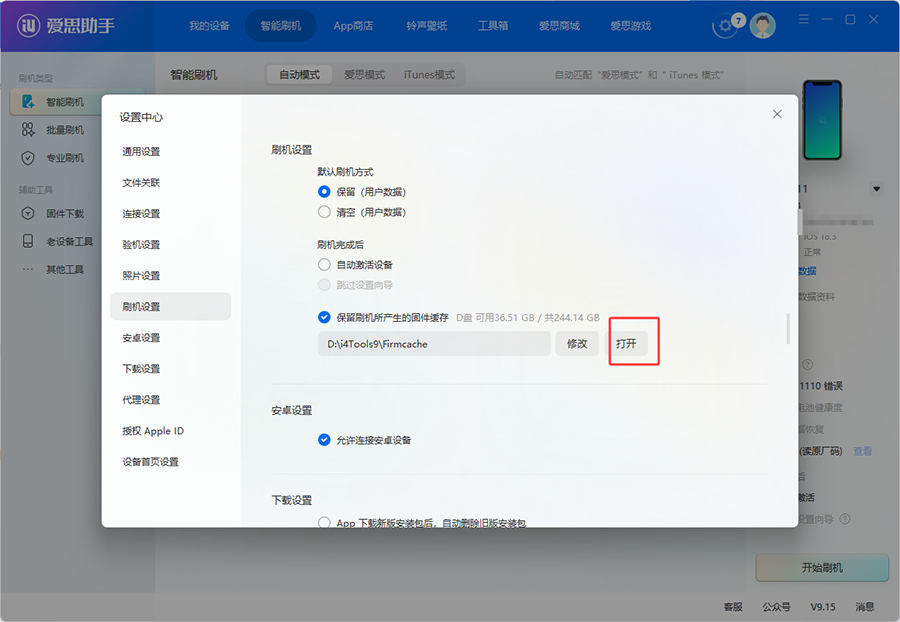Open 铃声壁纸 top tab
Screen dimensions: 900x622
tap(426, 26)
